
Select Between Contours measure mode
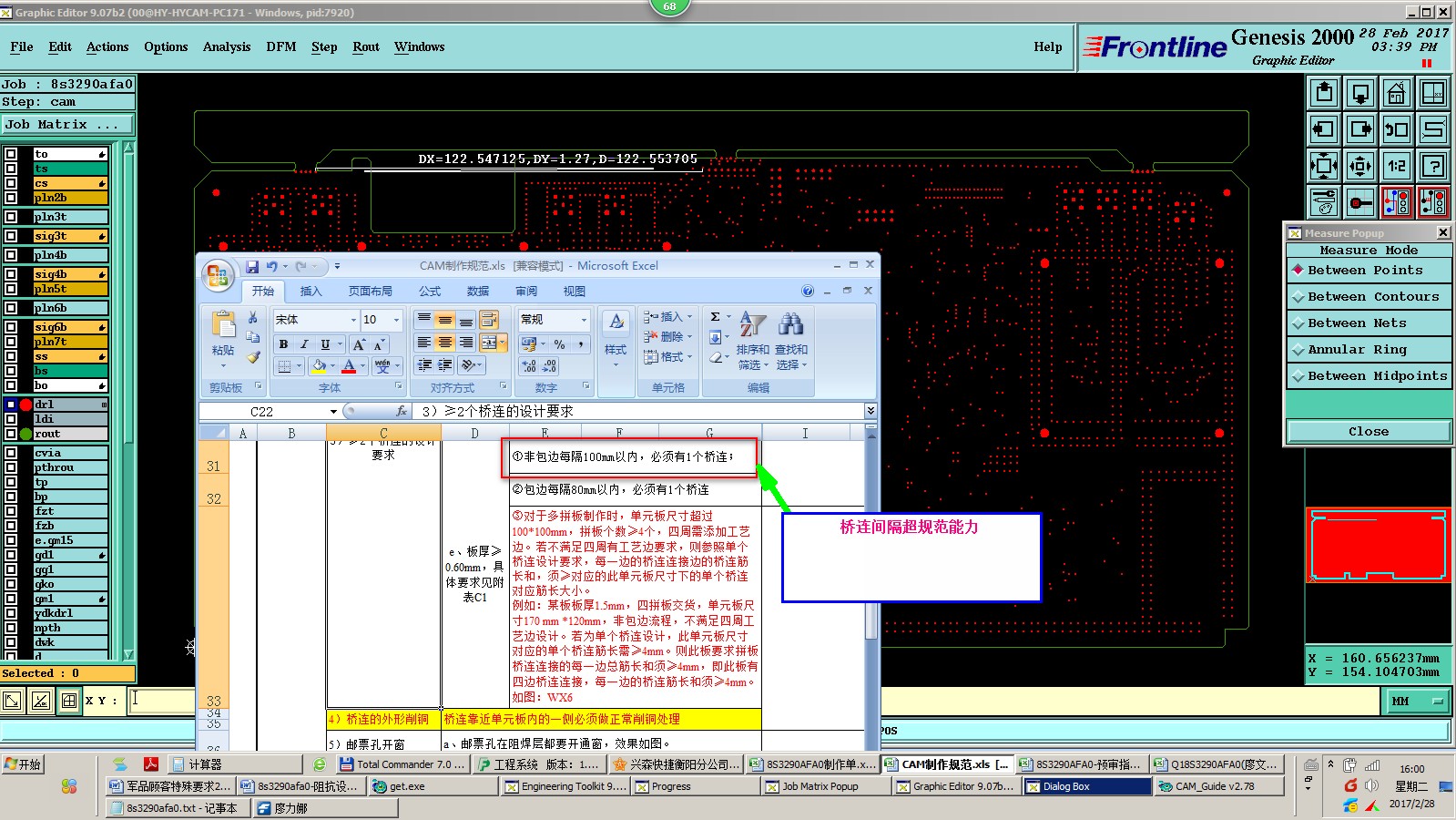coord(1369,297)
